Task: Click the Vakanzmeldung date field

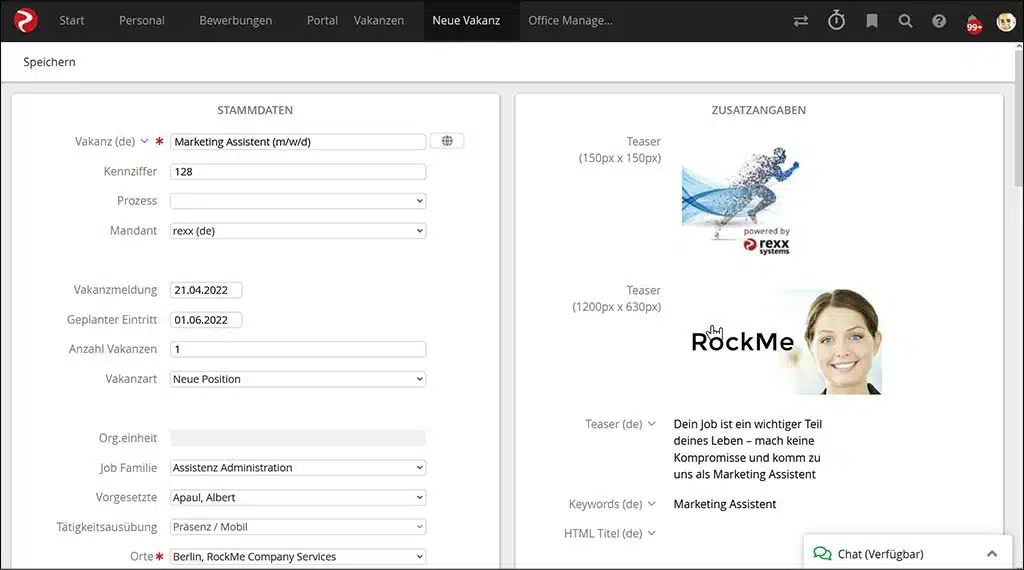Action: [x=206, y=290]
